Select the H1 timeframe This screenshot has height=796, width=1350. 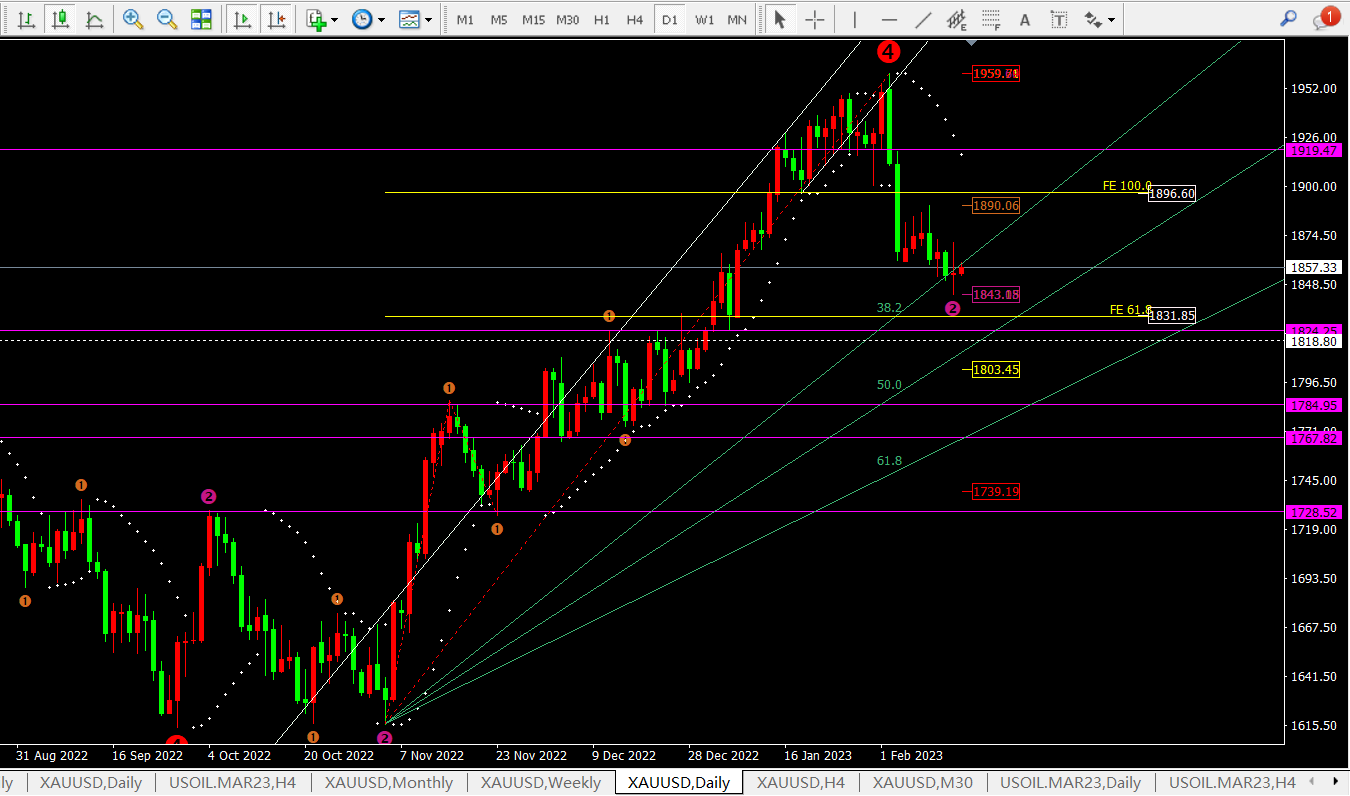click(601, 19)
